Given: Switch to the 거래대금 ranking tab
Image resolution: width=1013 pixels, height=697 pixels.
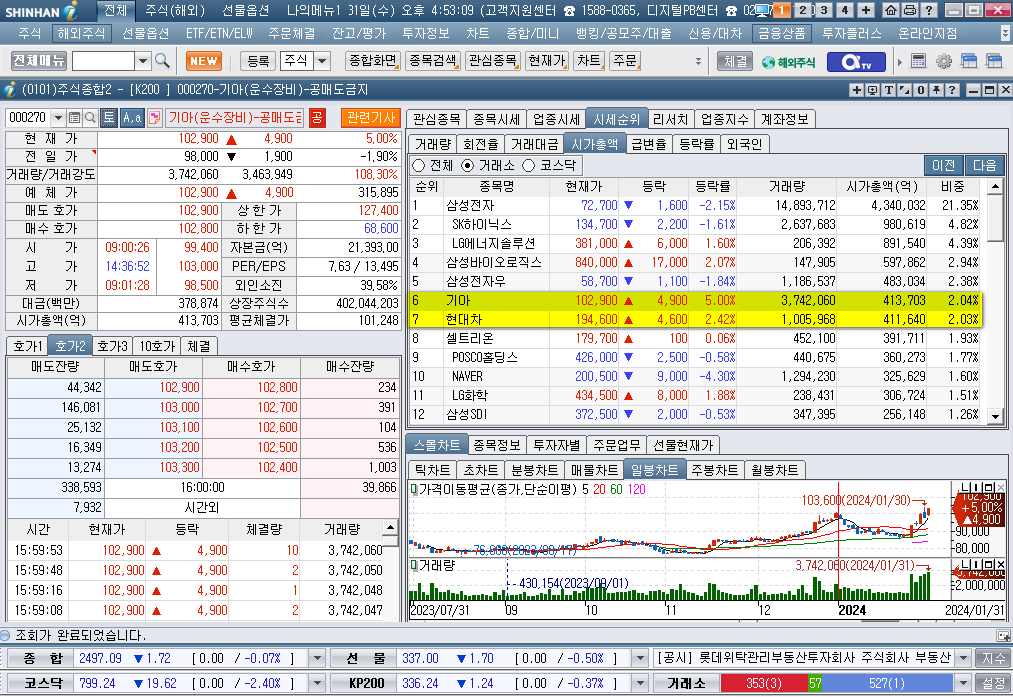Looking at the screenshot, I should click(x=534, y=144).
